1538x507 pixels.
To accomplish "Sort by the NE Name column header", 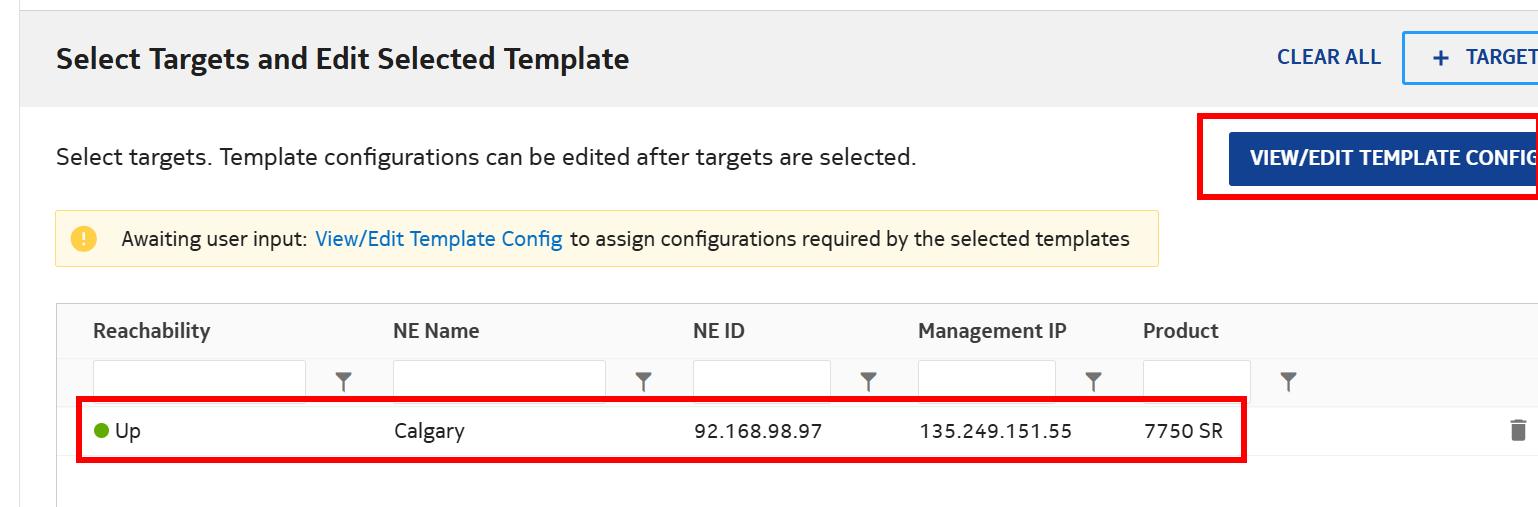I will 436,331.
